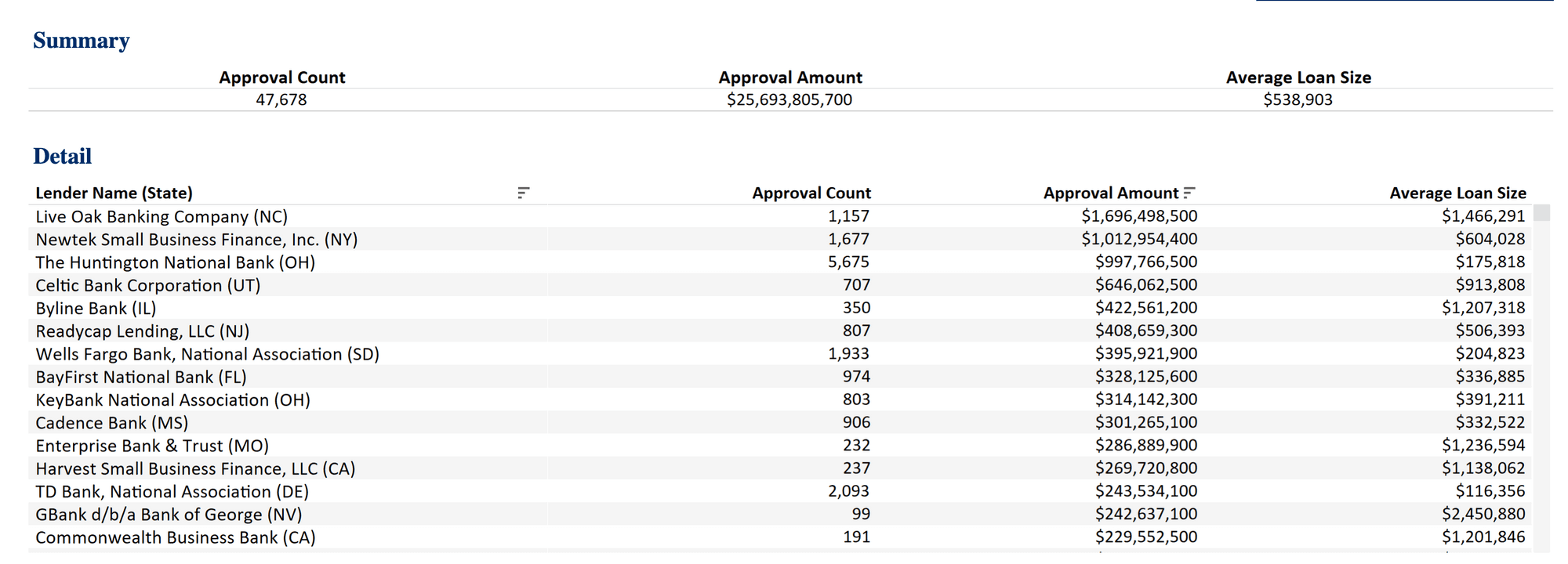The image size is (1568, 564).
Task: Select Newtek Small Business Finance, Inc. (NY)
Action: coord(197,239)
